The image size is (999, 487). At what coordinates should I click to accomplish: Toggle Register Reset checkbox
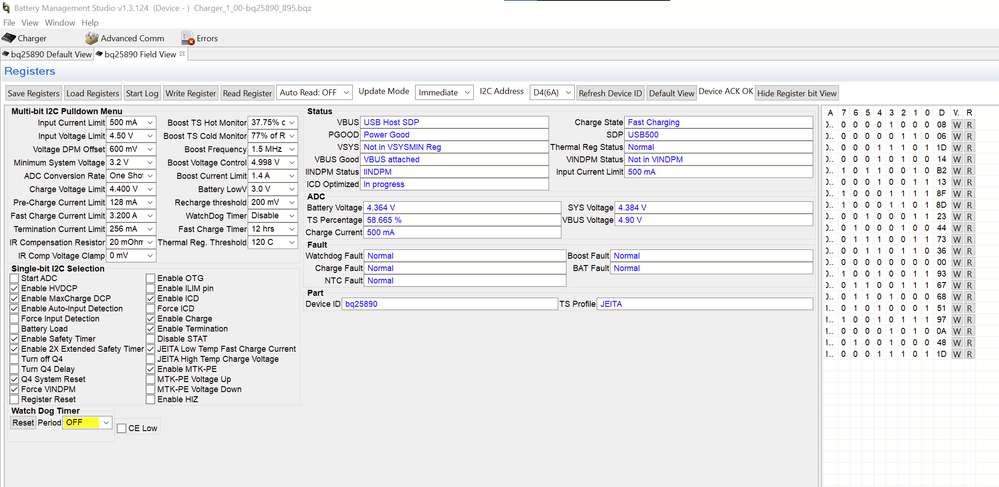[x=15, y=400]
